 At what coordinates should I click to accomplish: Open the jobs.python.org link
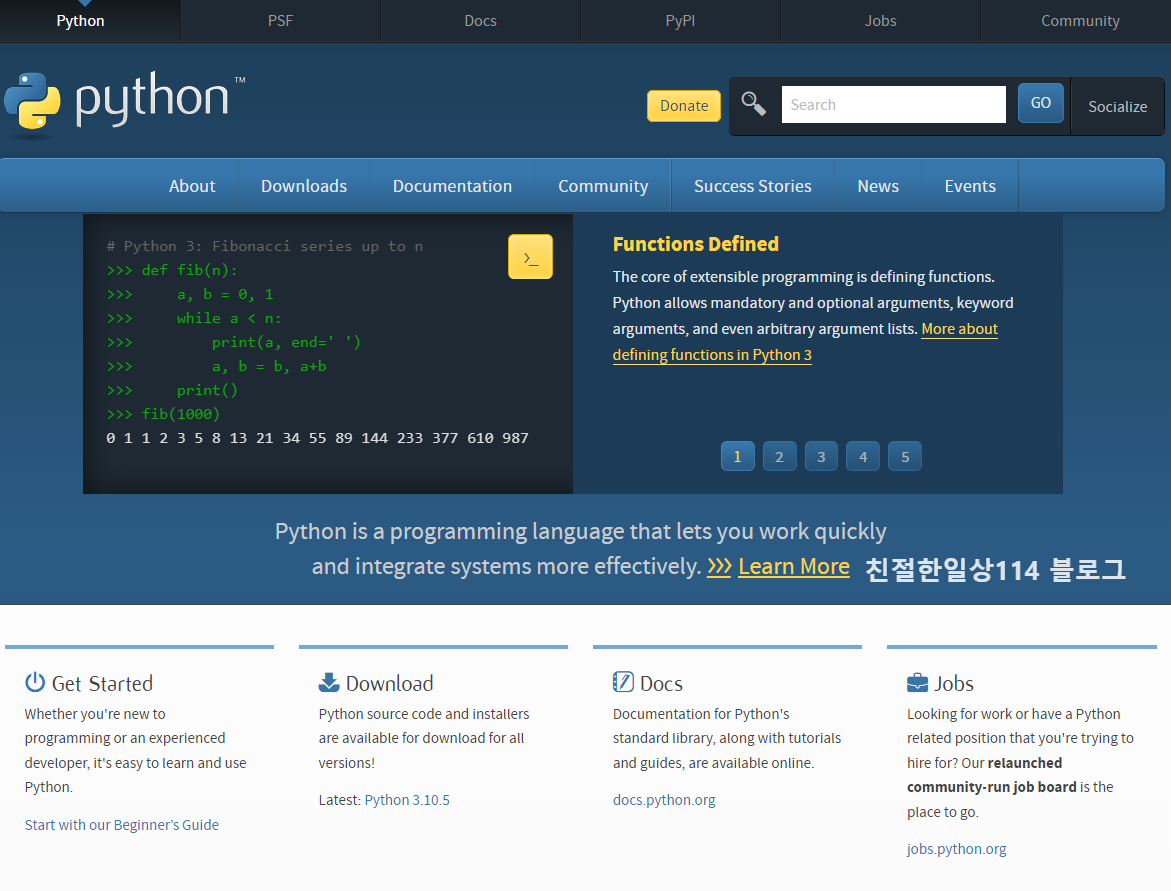957,849
